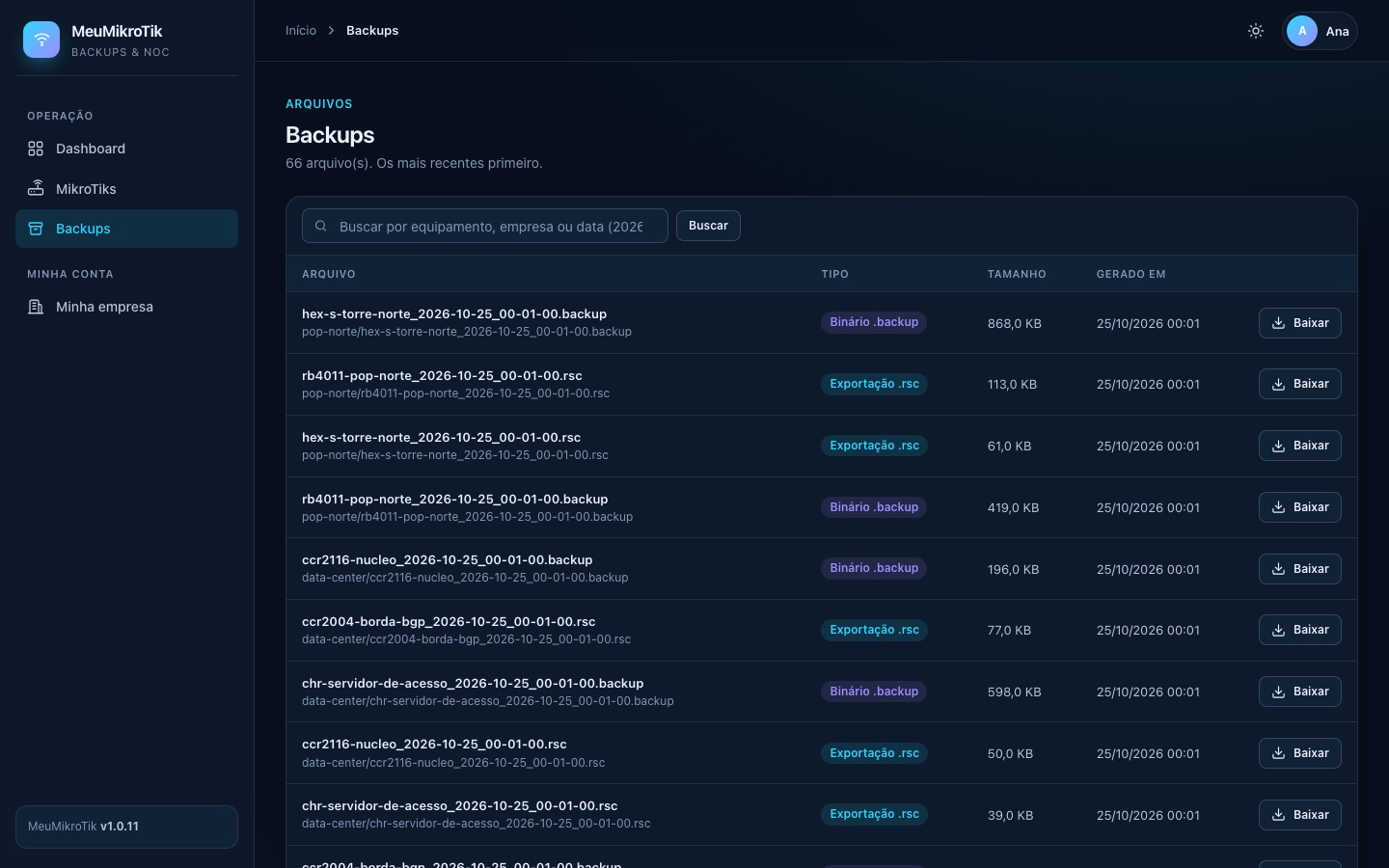The width and height of the screenshot is (1389, 868).
Task: Click the MikroTiks router icon in sidebar
Action: [36, 188]
